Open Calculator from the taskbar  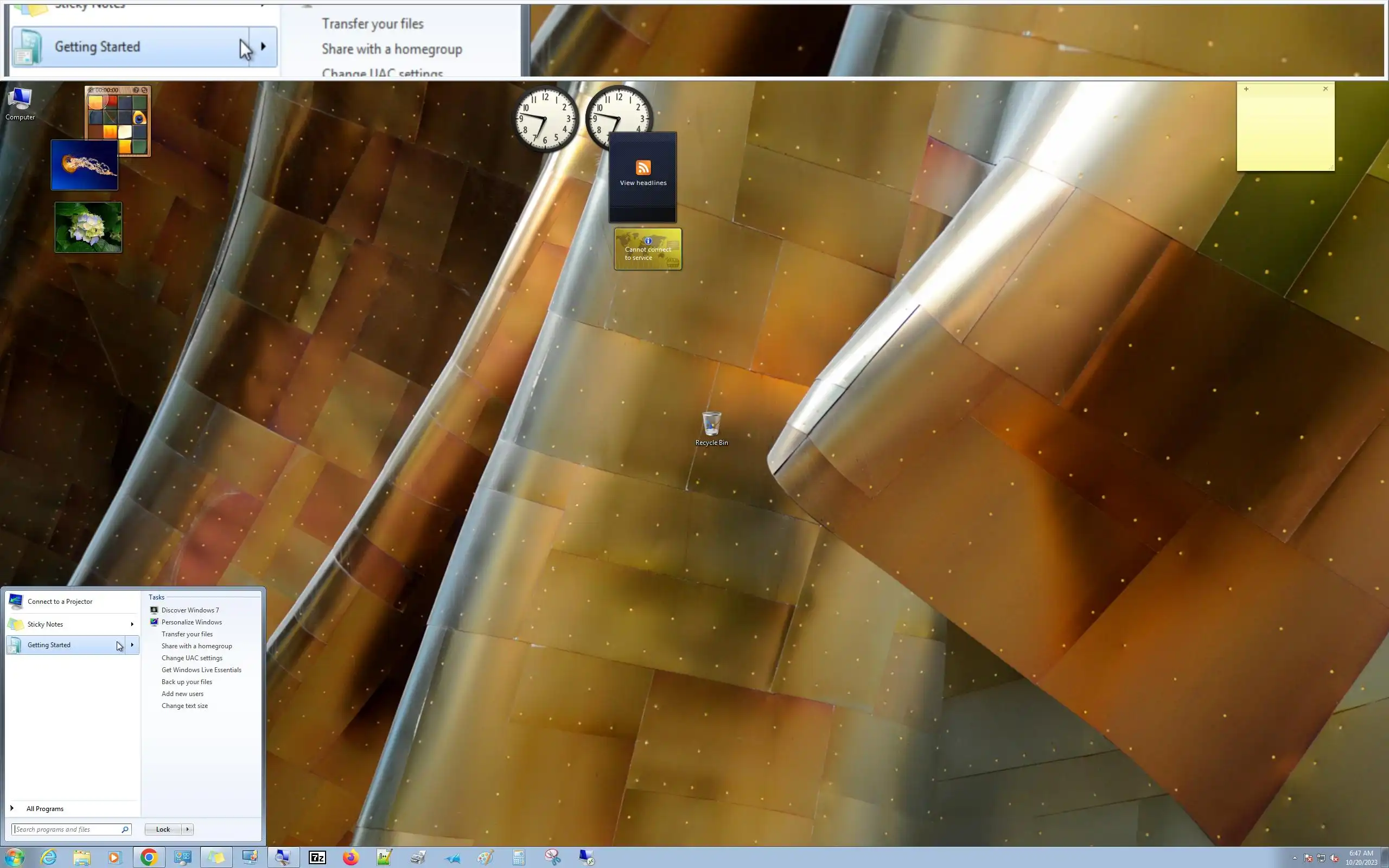(518, 857)
